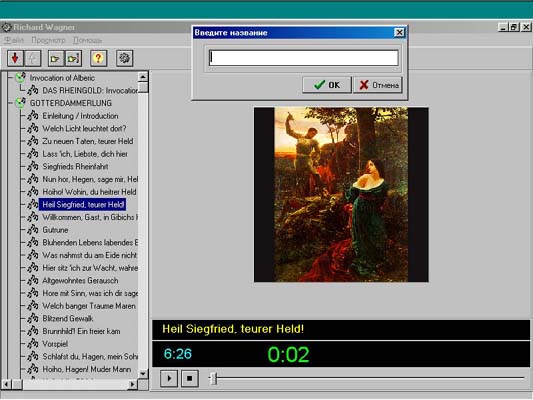Click the tree scrollbar down arrow
Screen dimensions: 533x400
(143, 373)
